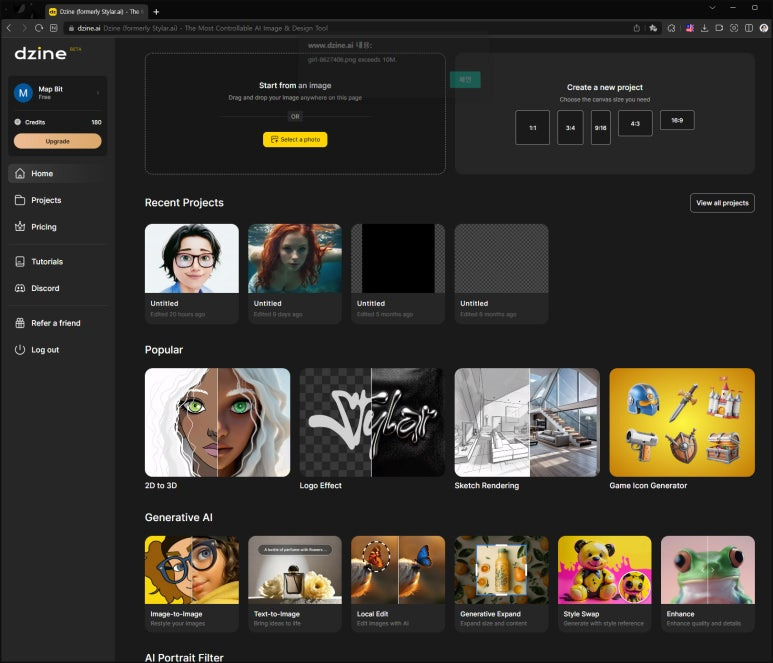Screen dimensions: 773x663
Task: Click the Map Bit avatar circle
Action: point(23,93)
